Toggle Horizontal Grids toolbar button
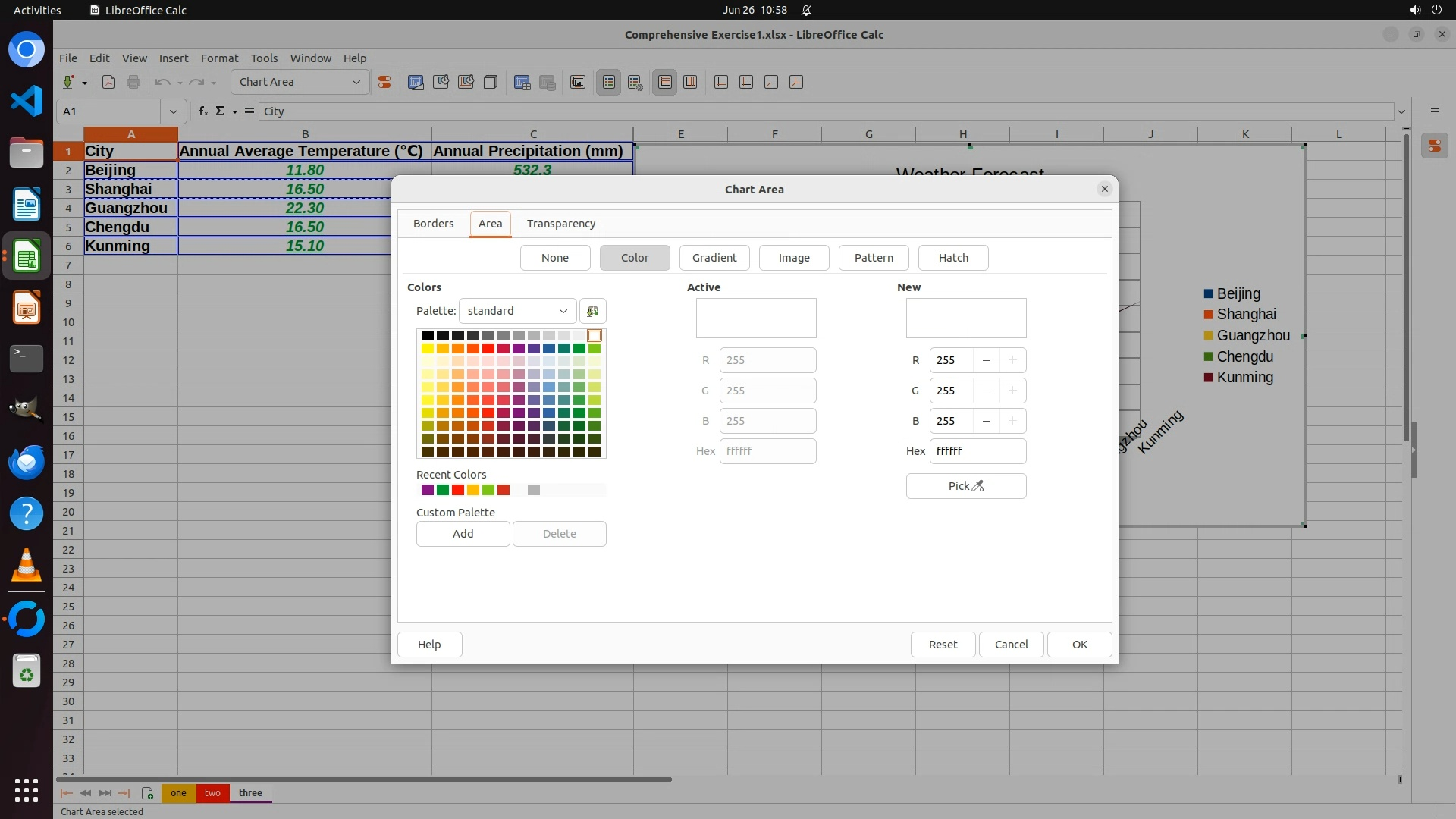Screen dimensions: 1456x819 665,82
